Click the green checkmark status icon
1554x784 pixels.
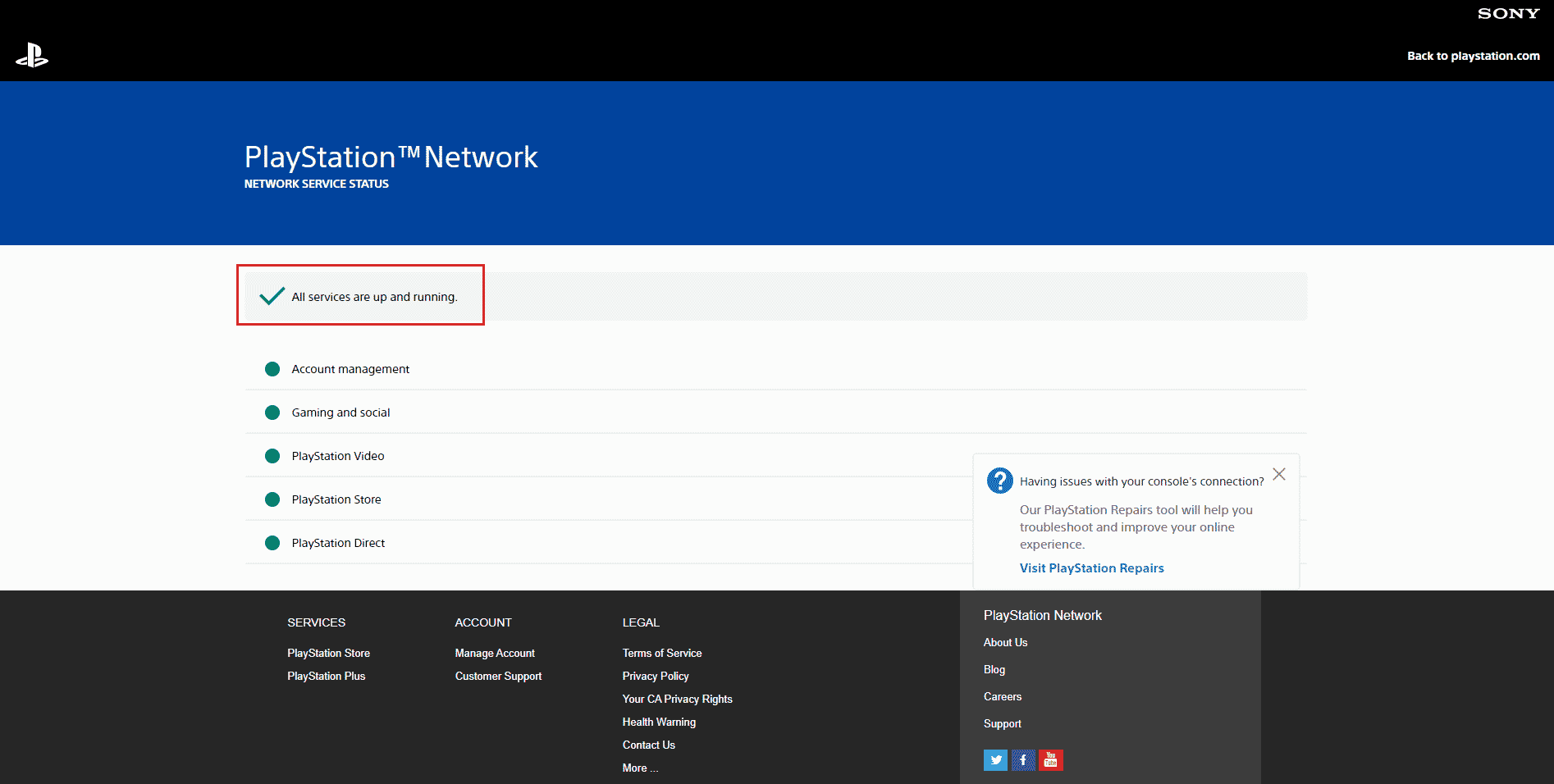click(271, 296)
